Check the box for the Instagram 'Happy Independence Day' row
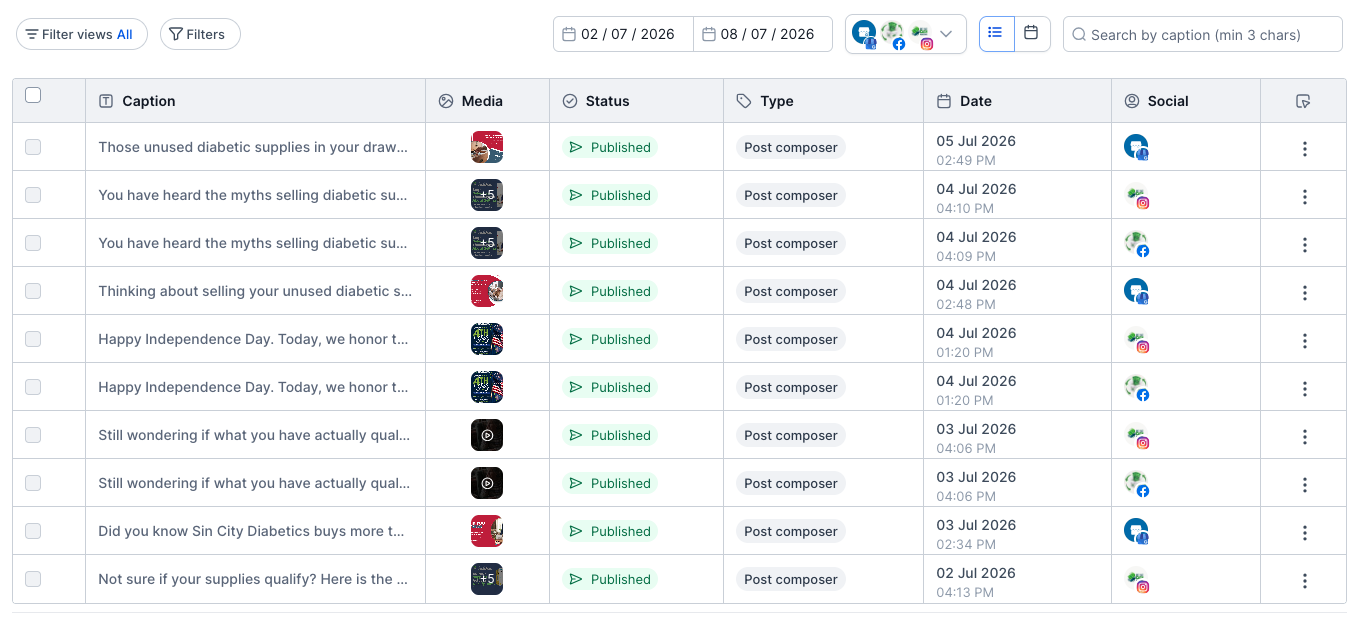 tap(33, 339)
